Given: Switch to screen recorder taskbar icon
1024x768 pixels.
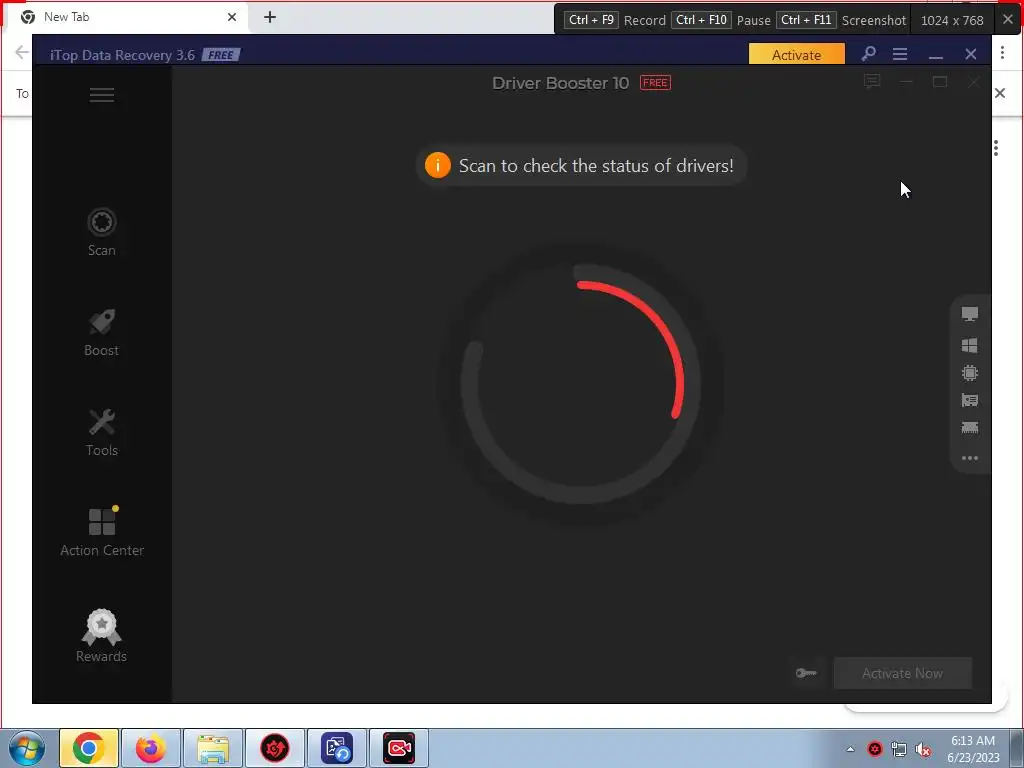Looking at the screenshot, I should coord(399,748).
